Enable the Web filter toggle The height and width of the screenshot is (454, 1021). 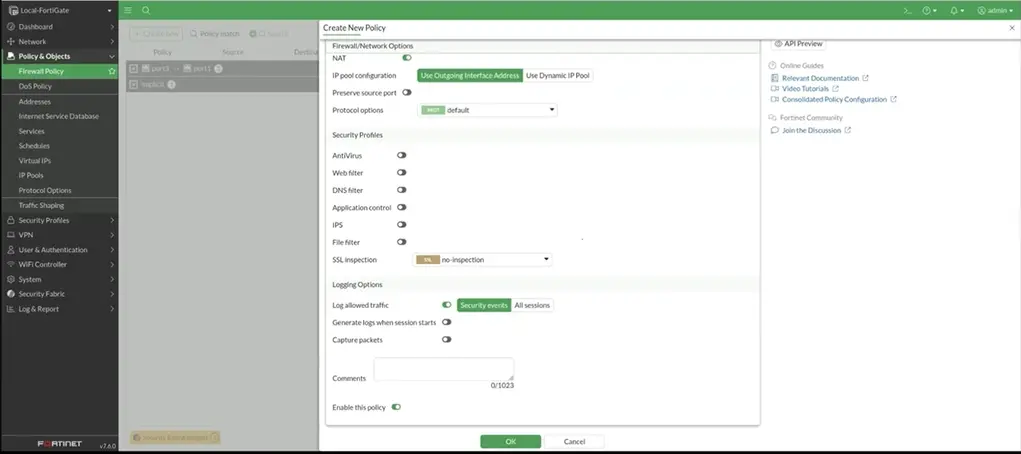click(402, 173)
